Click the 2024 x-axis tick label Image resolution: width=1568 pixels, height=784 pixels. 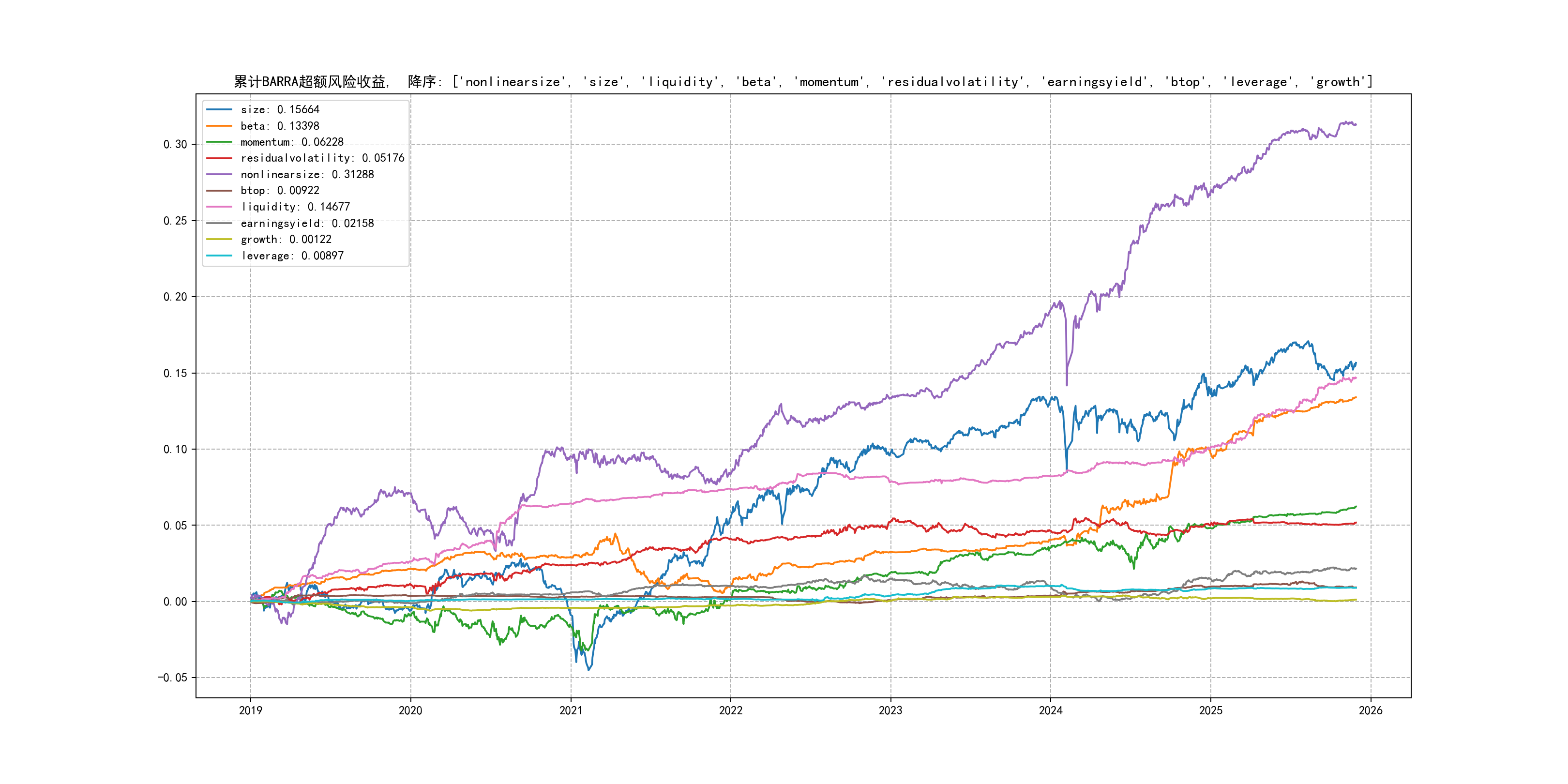click(x=1050, y=710)
